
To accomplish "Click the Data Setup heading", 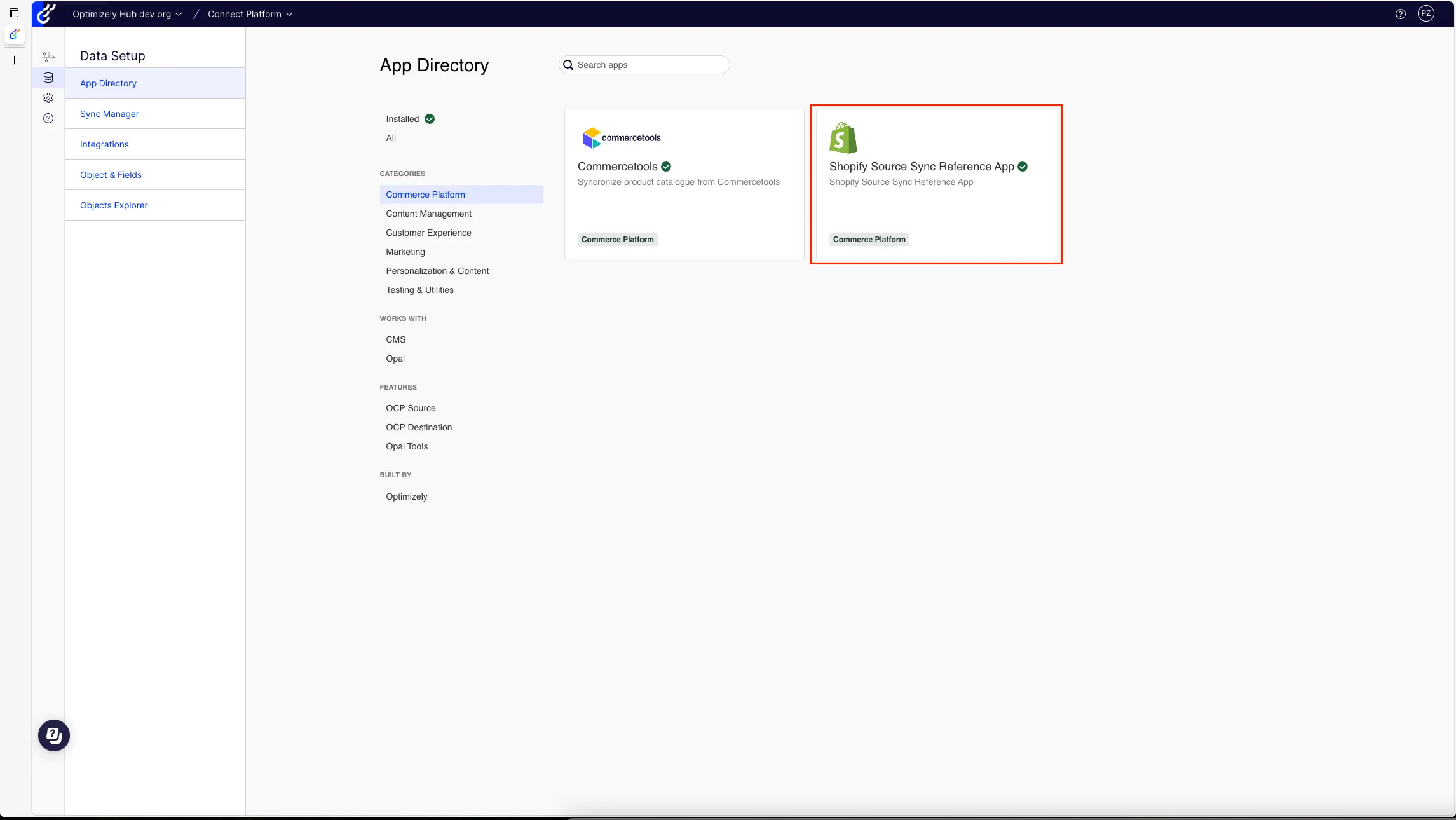I will click(x=112, y=56).
